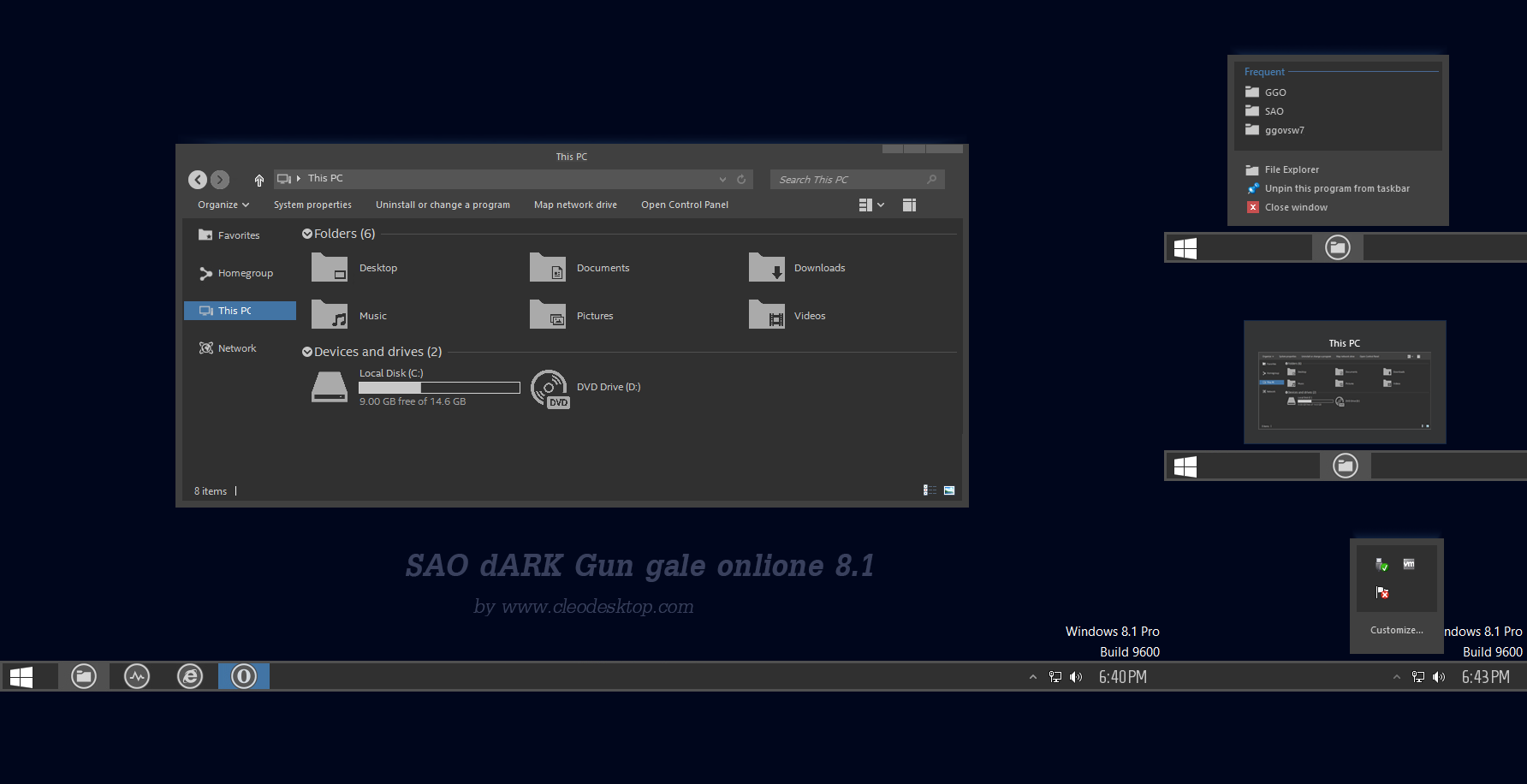Click Uninstall or change a program
This screenshot has height=784, width=1527.
pos(443,205)
